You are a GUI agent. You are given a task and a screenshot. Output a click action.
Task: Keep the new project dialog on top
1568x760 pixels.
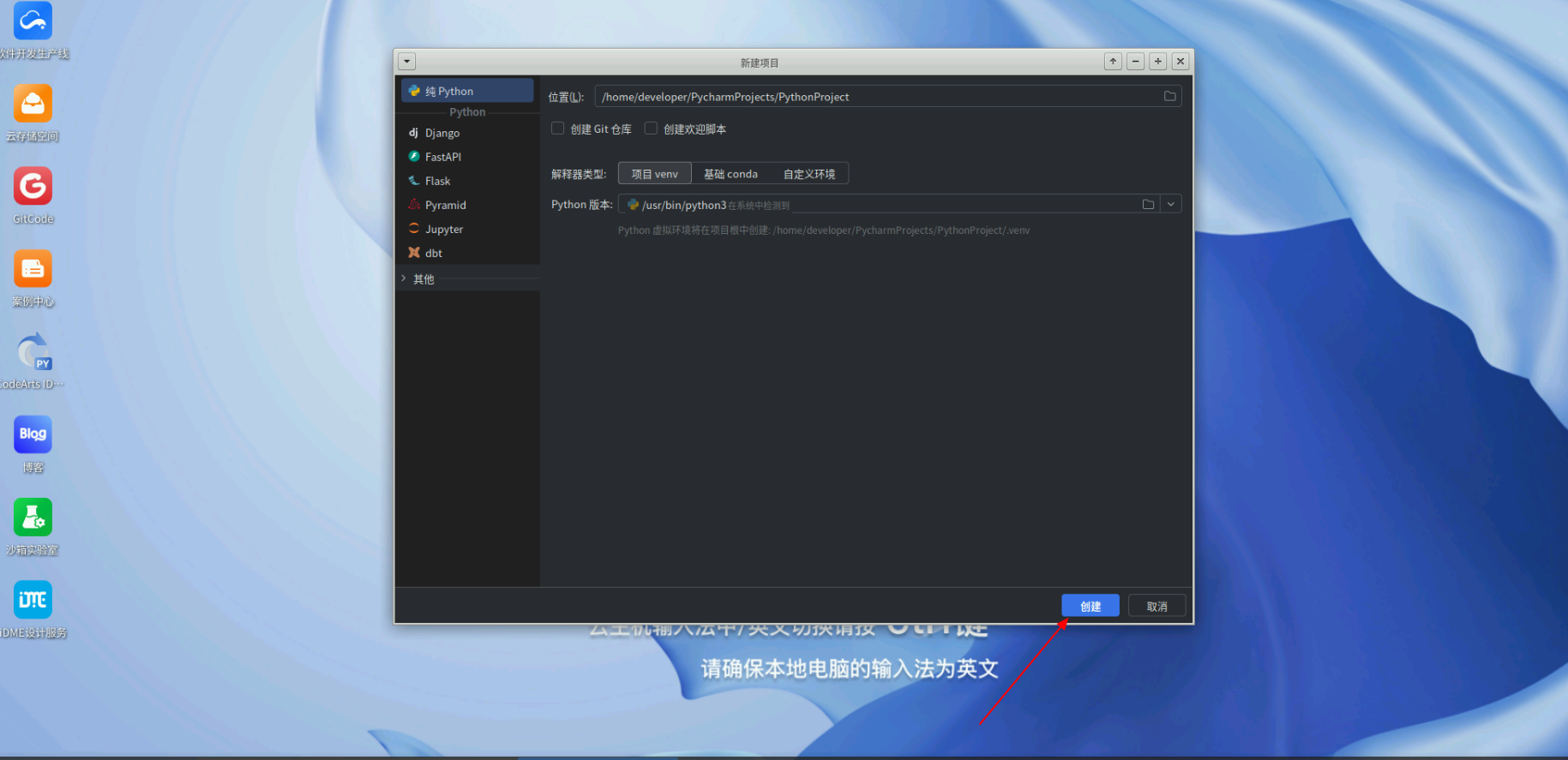click(x=1113, y=62)
